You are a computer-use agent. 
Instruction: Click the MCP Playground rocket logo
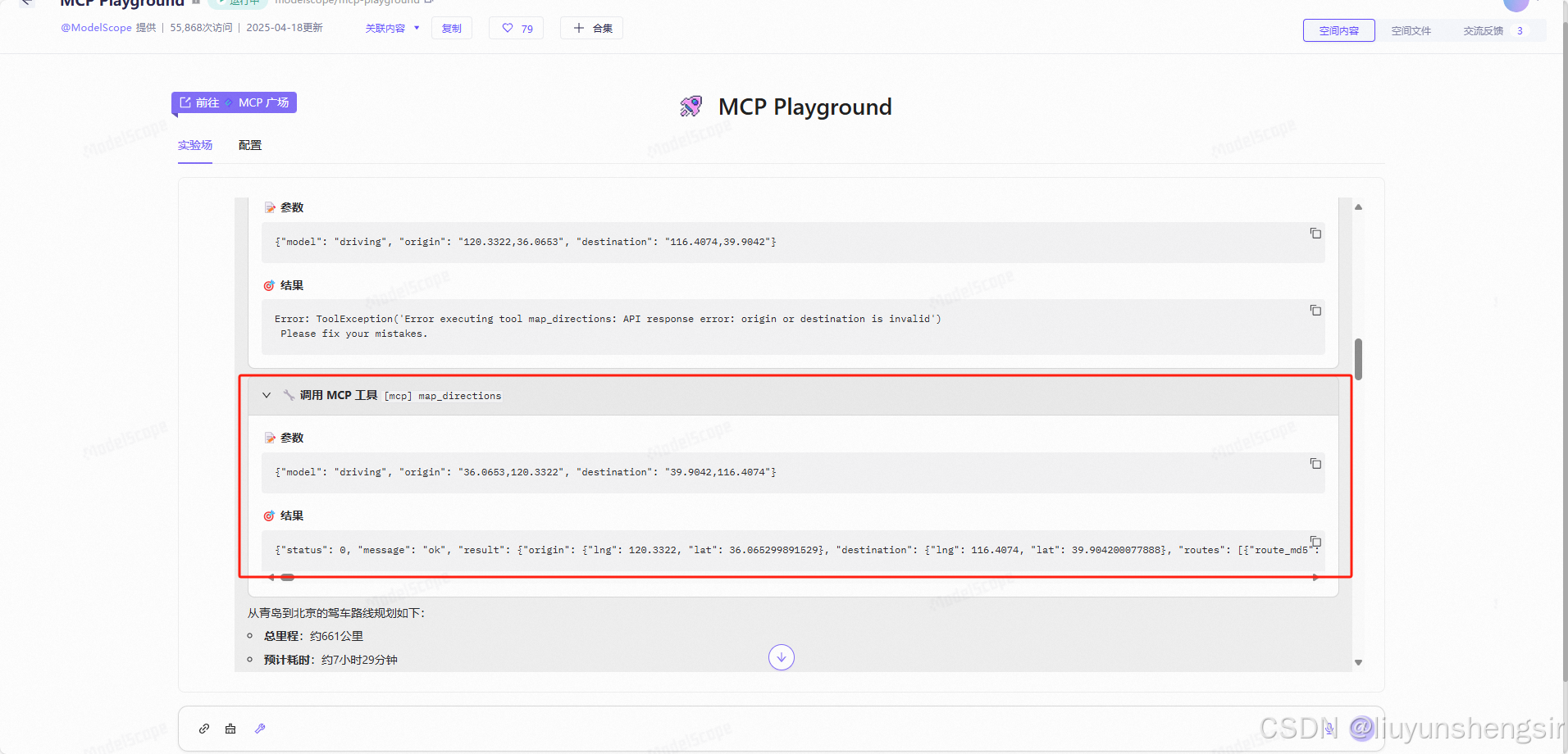(691, 107)
